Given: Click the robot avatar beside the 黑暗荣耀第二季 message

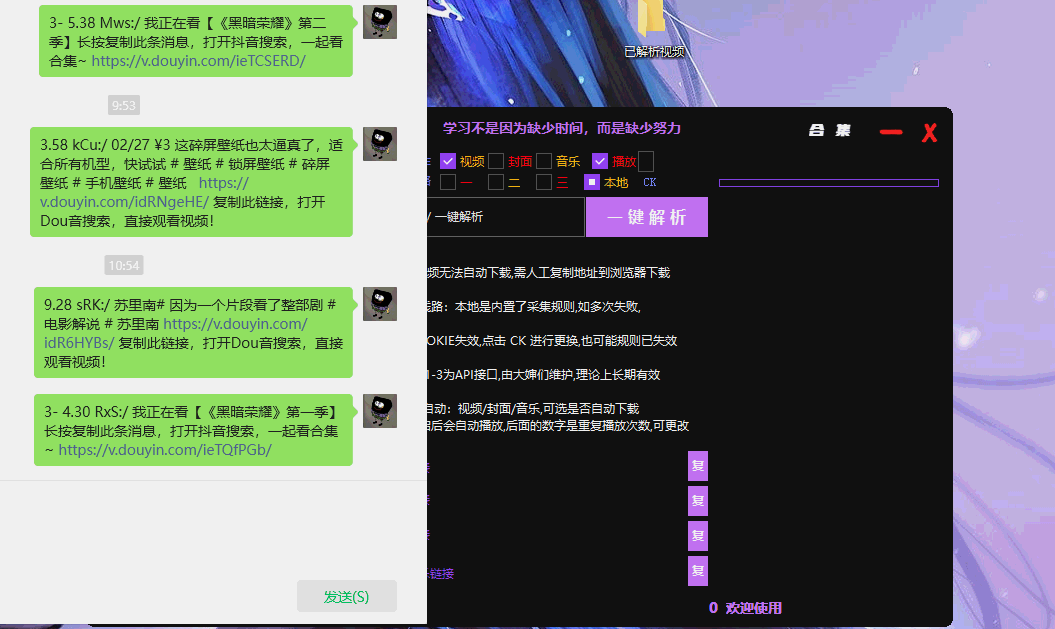Looking at the screenshot, I should 379,22.
